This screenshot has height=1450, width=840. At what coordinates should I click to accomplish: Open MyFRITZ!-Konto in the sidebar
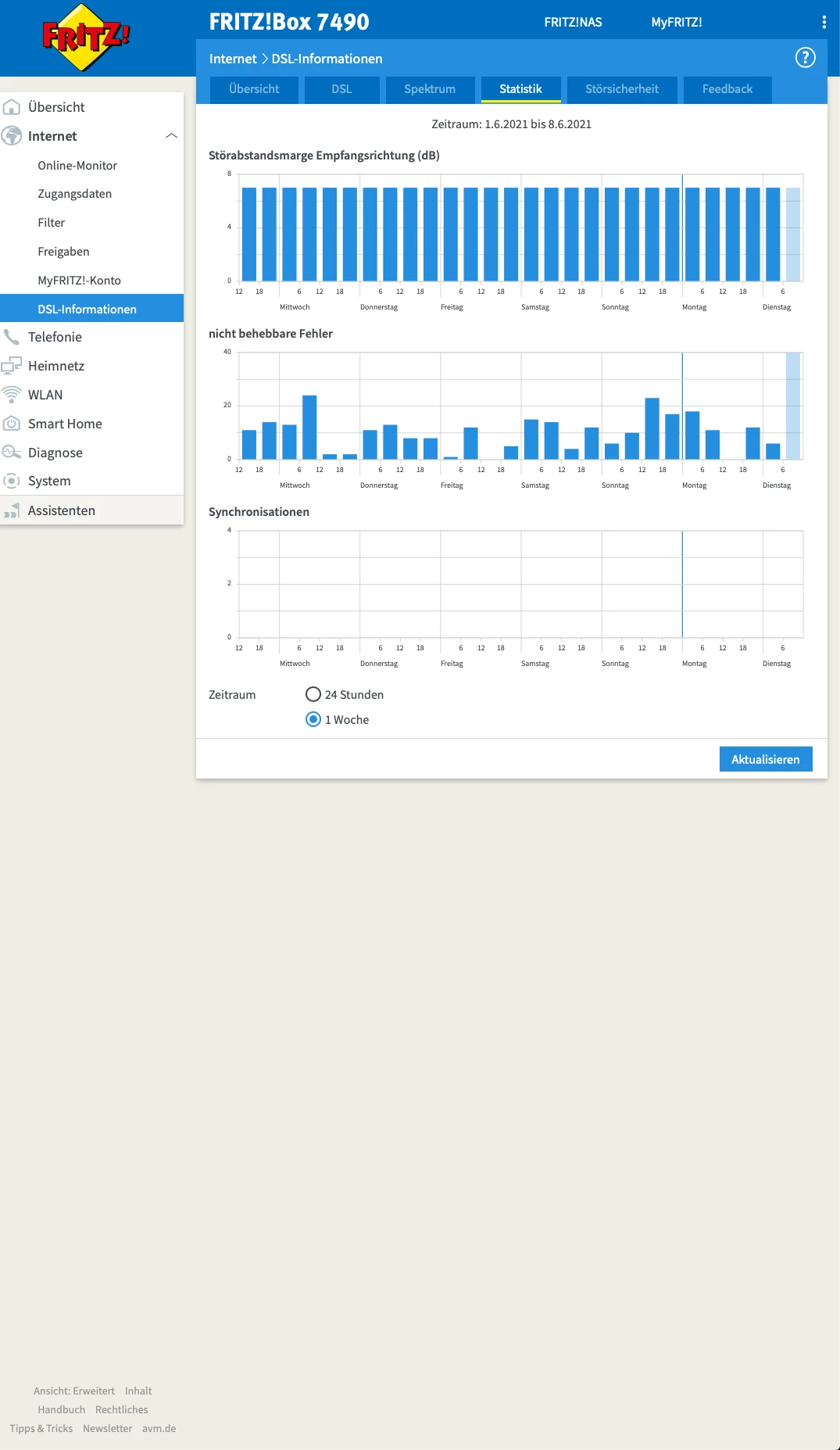tap(79, 281)
